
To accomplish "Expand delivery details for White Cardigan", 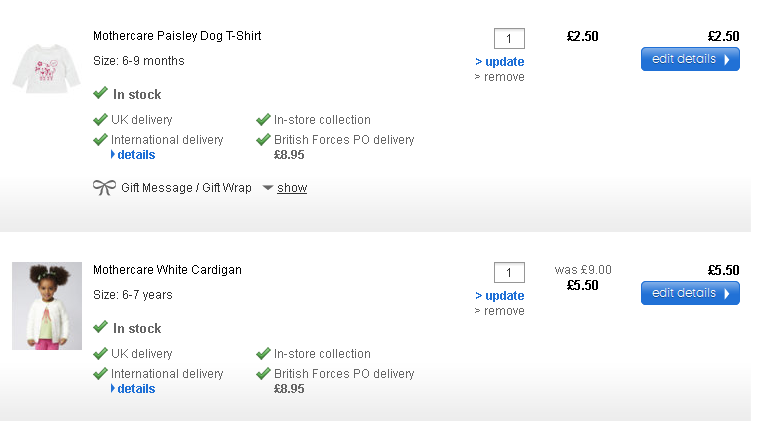I will pyautogui.click(x=135, y=389).
